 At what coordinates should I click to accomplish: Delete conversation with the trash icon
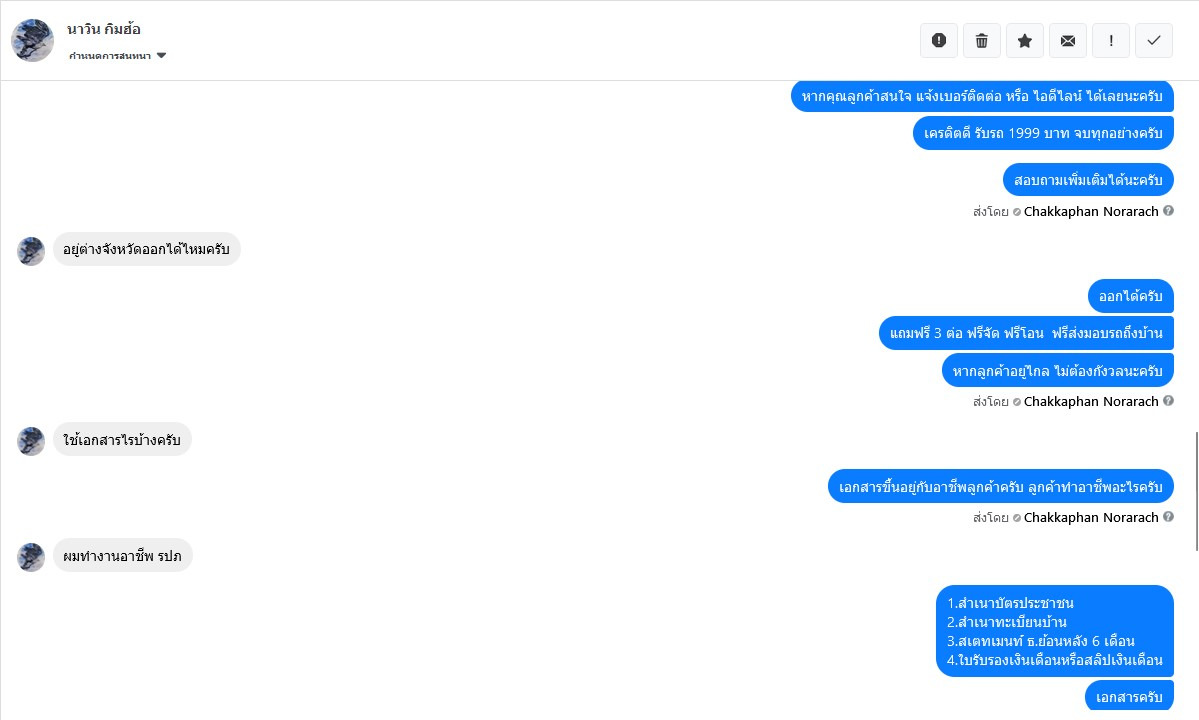(982, 41)
